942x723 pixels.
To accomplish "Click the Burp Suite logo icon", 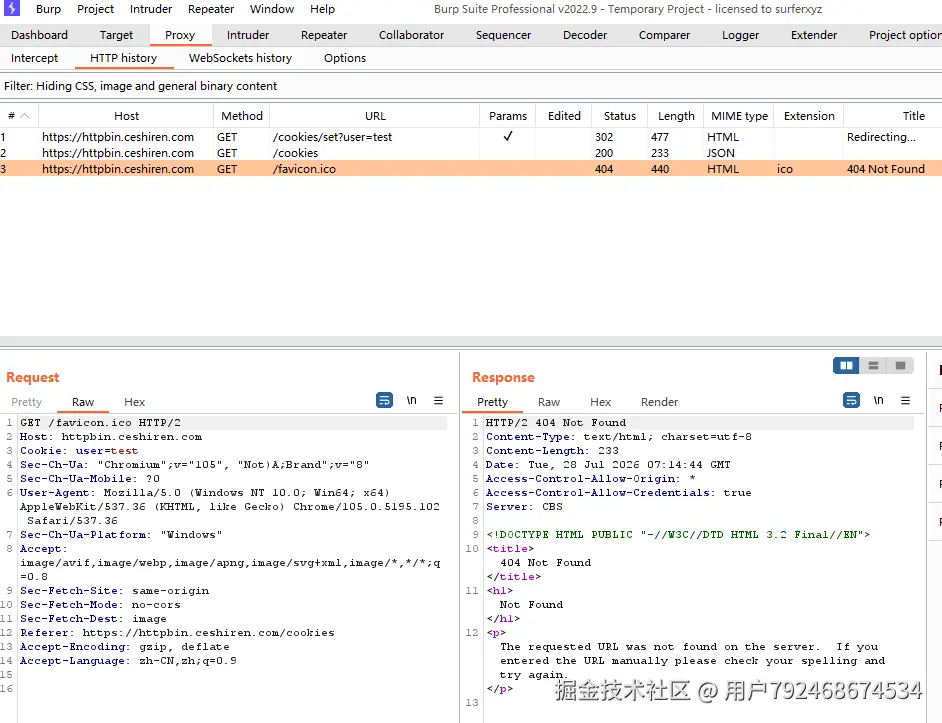I will (11, 8).
